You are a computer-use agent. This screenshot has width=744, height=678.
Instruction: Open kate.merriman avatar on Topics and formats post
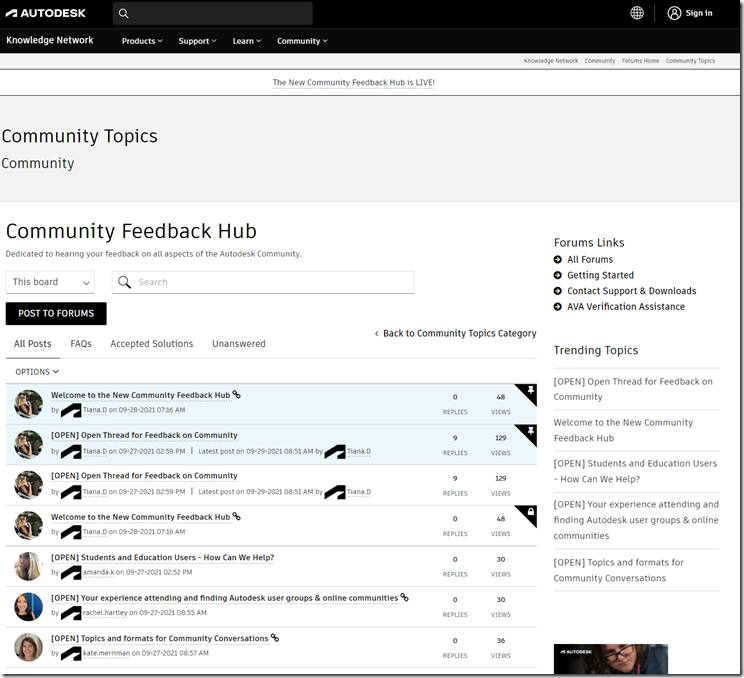(x=28, y=647)
